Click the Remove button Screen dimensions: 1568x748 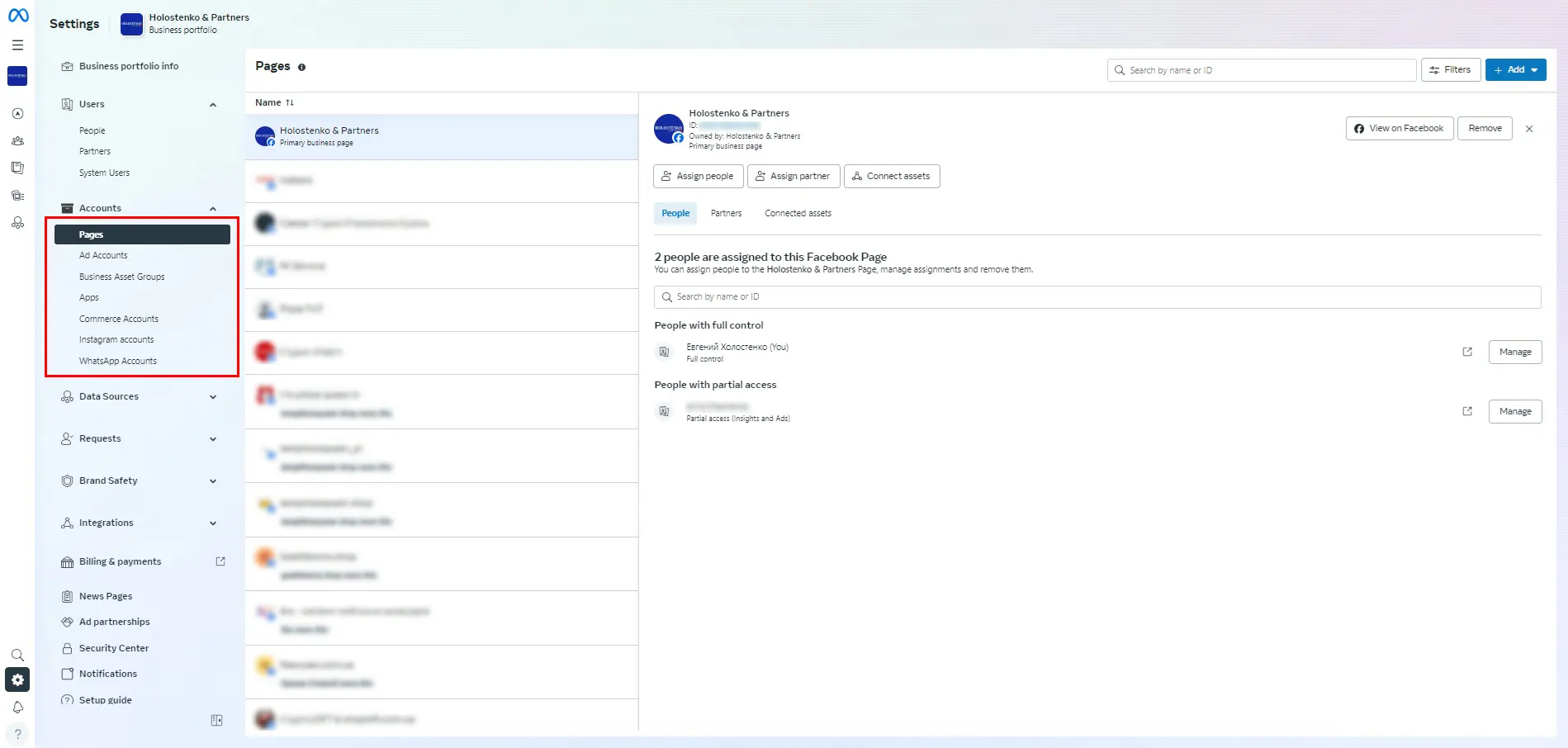coord(1485,129)
